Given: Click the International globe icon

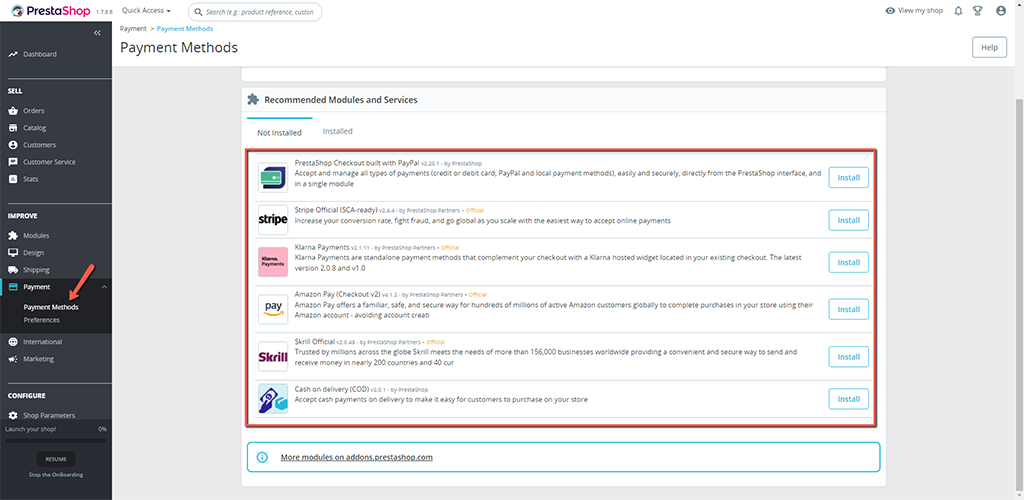Looking at the screenshot, I should 13,342.
